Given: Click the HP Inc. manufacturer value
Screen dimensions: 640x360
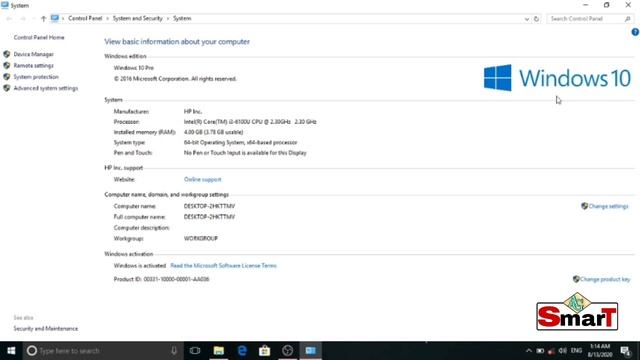Looking at the screenshot, I should [193, 111].
